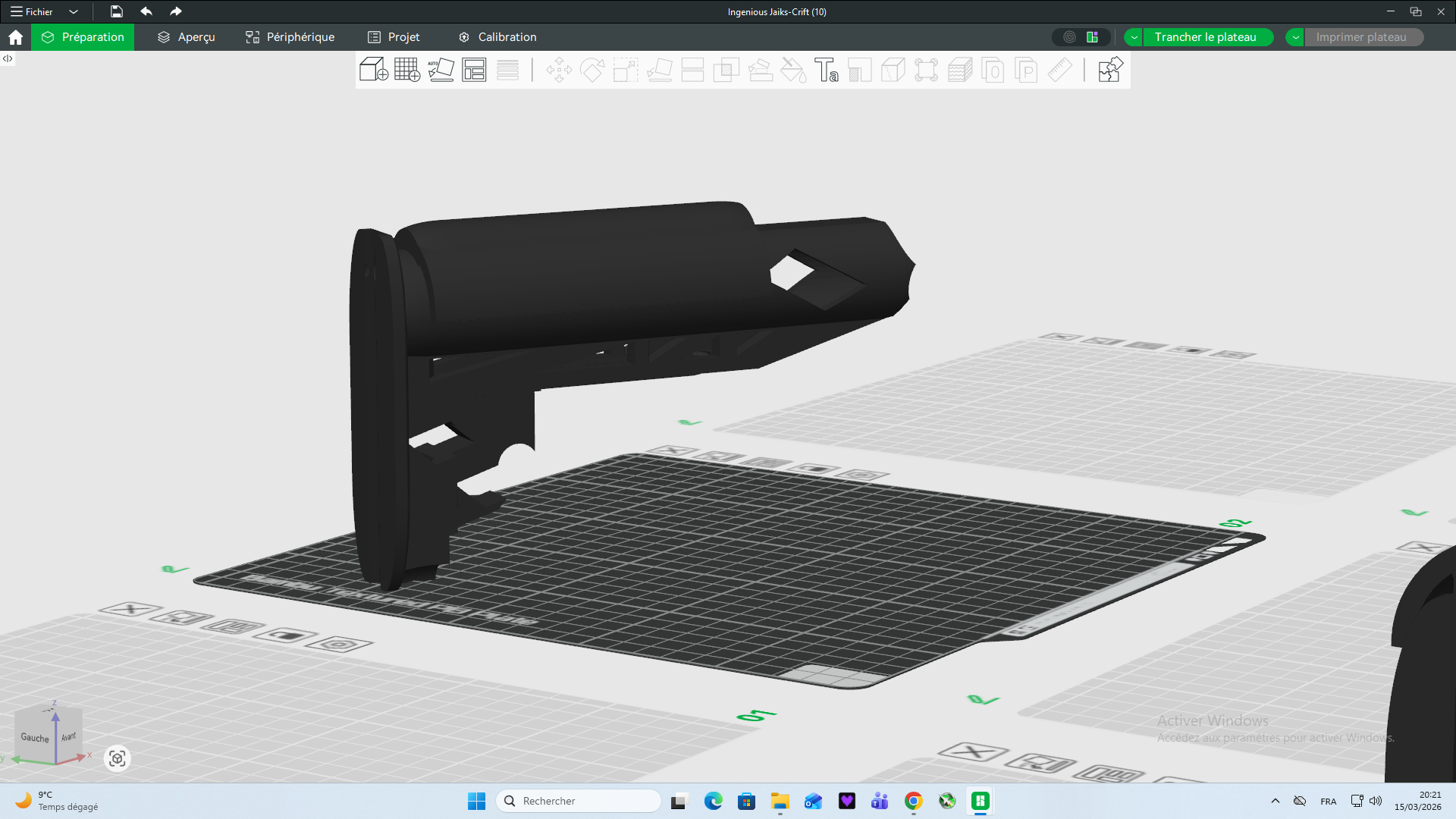The image size is (1456, 819).
Task: Click the Bambu Studio taskbar icon
Action: (x=980, y=801)
